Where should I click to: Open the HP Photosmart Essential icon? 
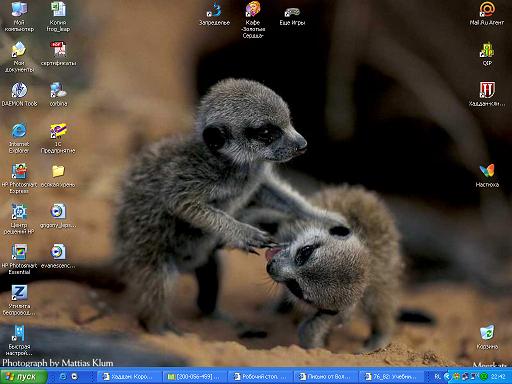pyautogui.click(x=19, y=259)
